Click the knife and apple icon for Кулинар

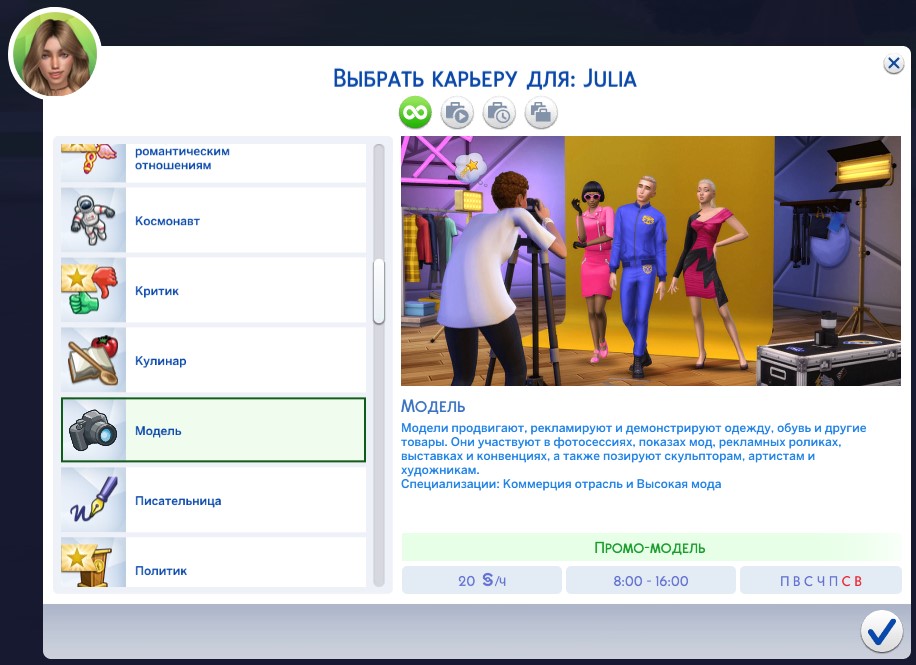92,358
